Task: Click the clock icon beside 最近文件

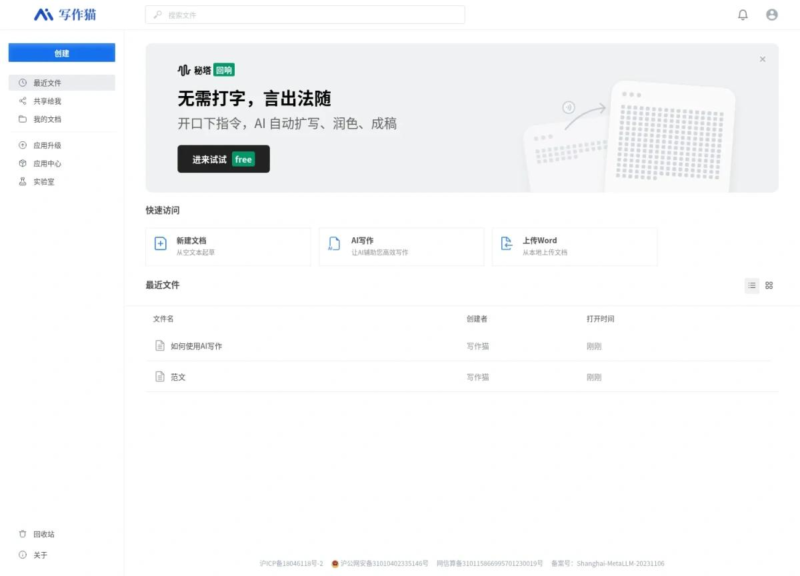Action: point(22,83)
